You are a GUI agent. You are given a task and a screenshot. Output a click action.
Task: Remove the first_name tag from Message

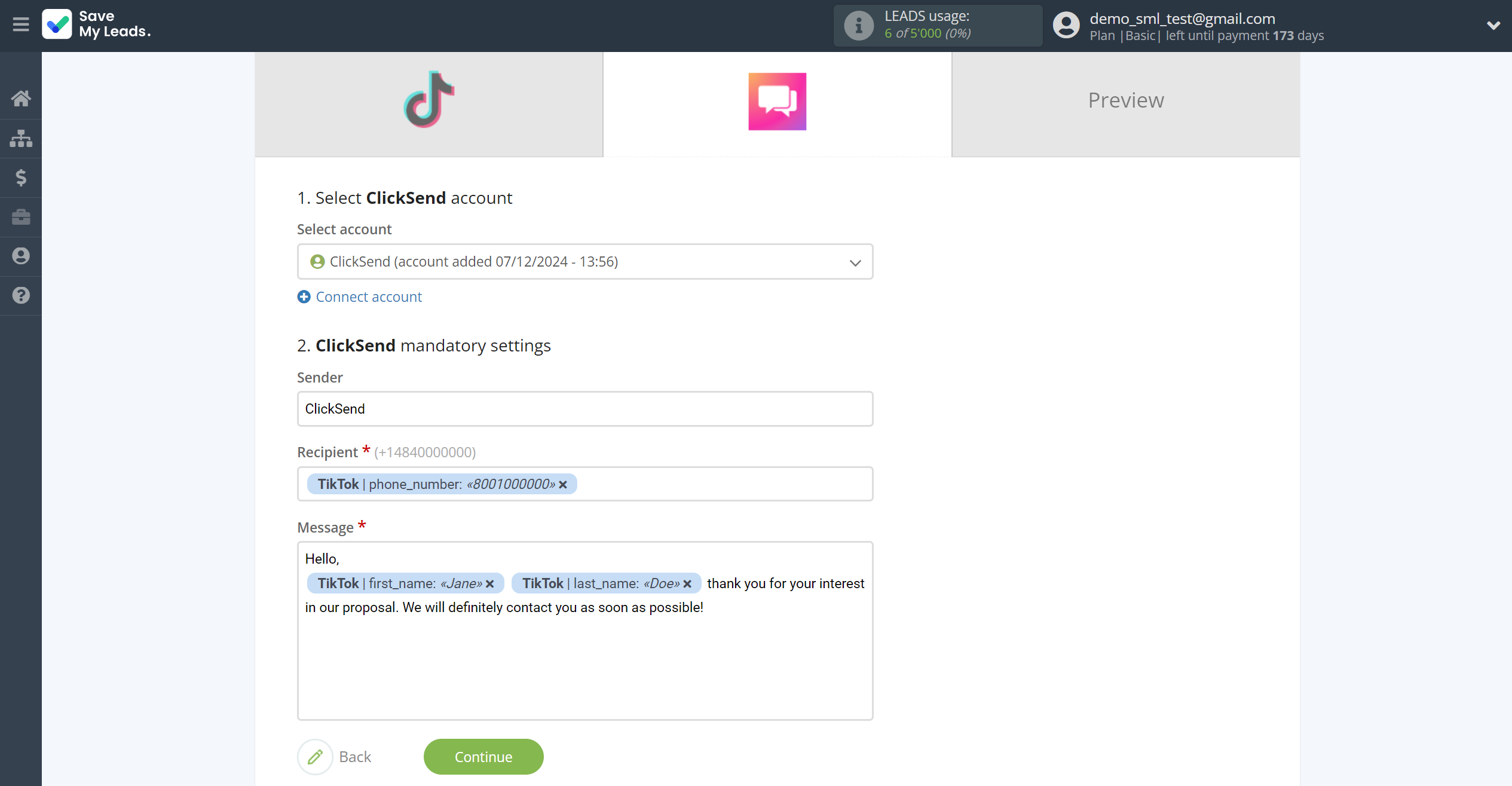(490, 584)
